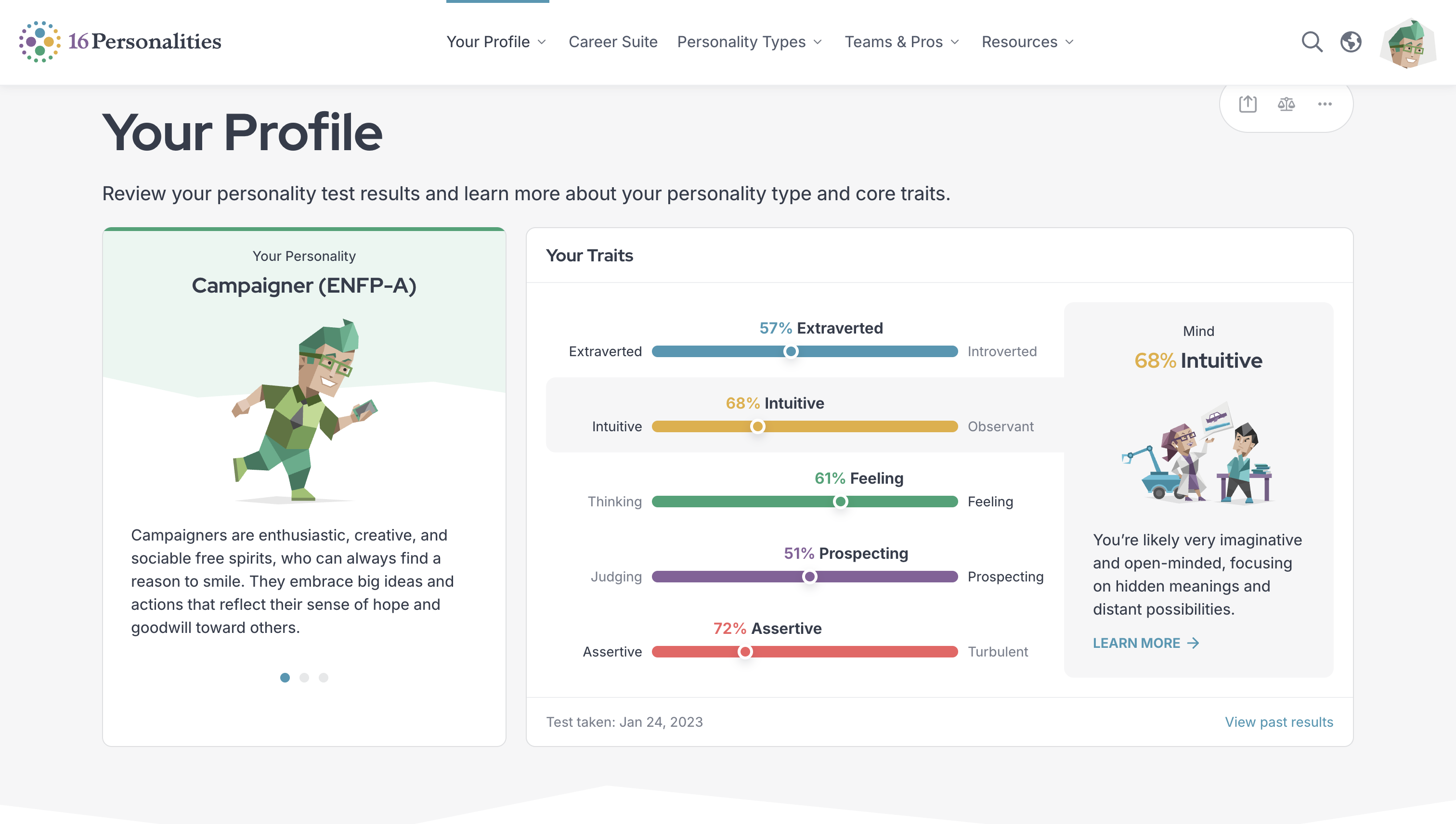The image size is (1456, 824).
Task: Click the globe language icon
Action: 1351,42
